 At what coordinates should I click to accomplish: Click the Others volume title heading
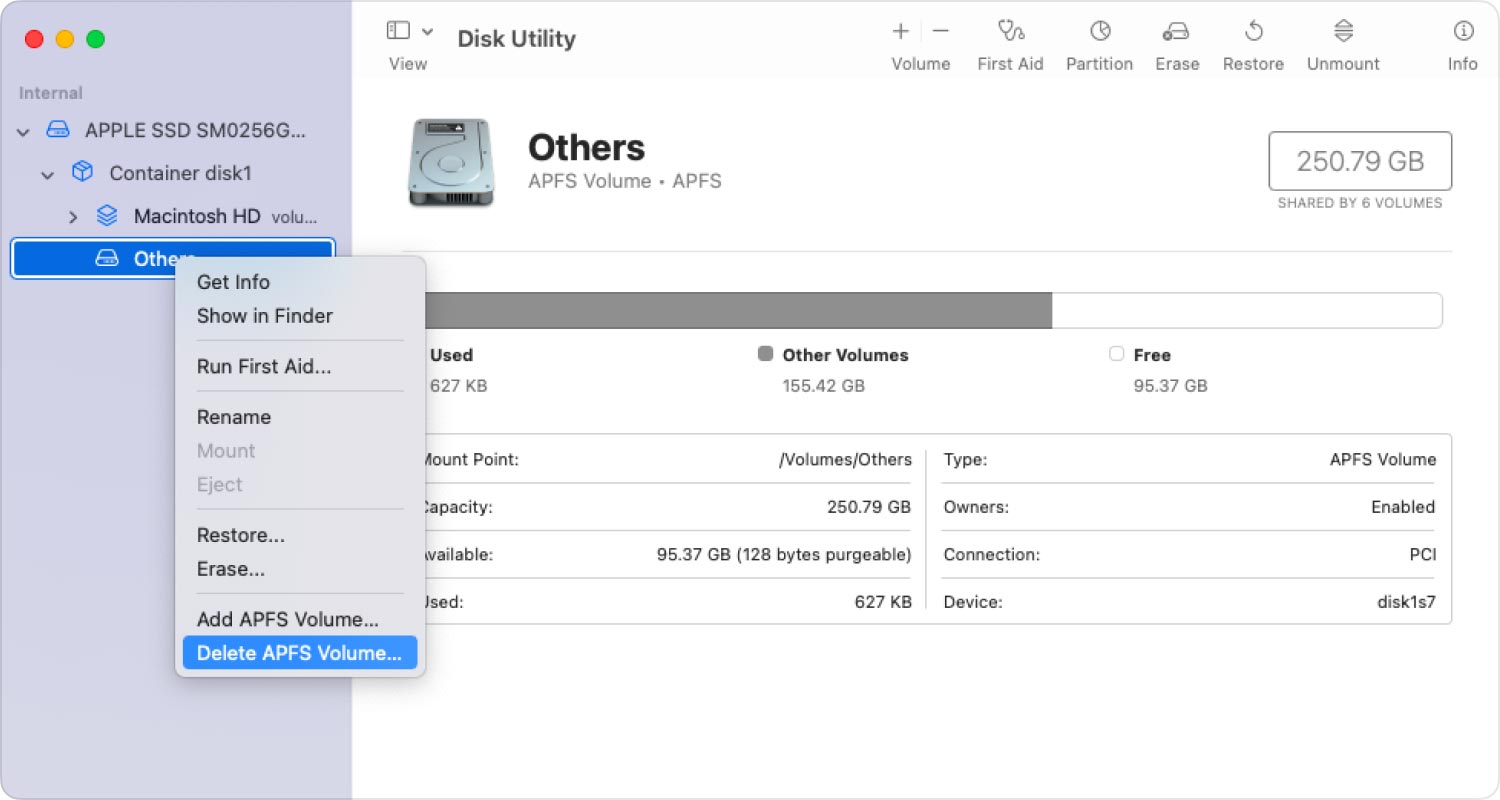click(x=586, y=148)
